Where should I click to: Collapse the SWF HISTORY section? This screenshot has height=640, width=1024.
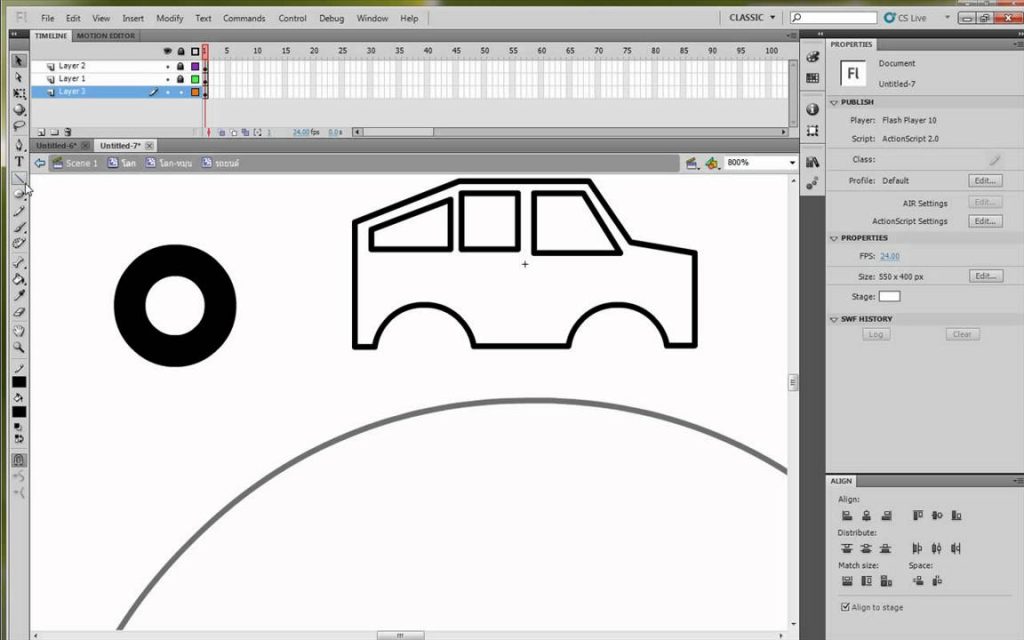click(834, 319)
